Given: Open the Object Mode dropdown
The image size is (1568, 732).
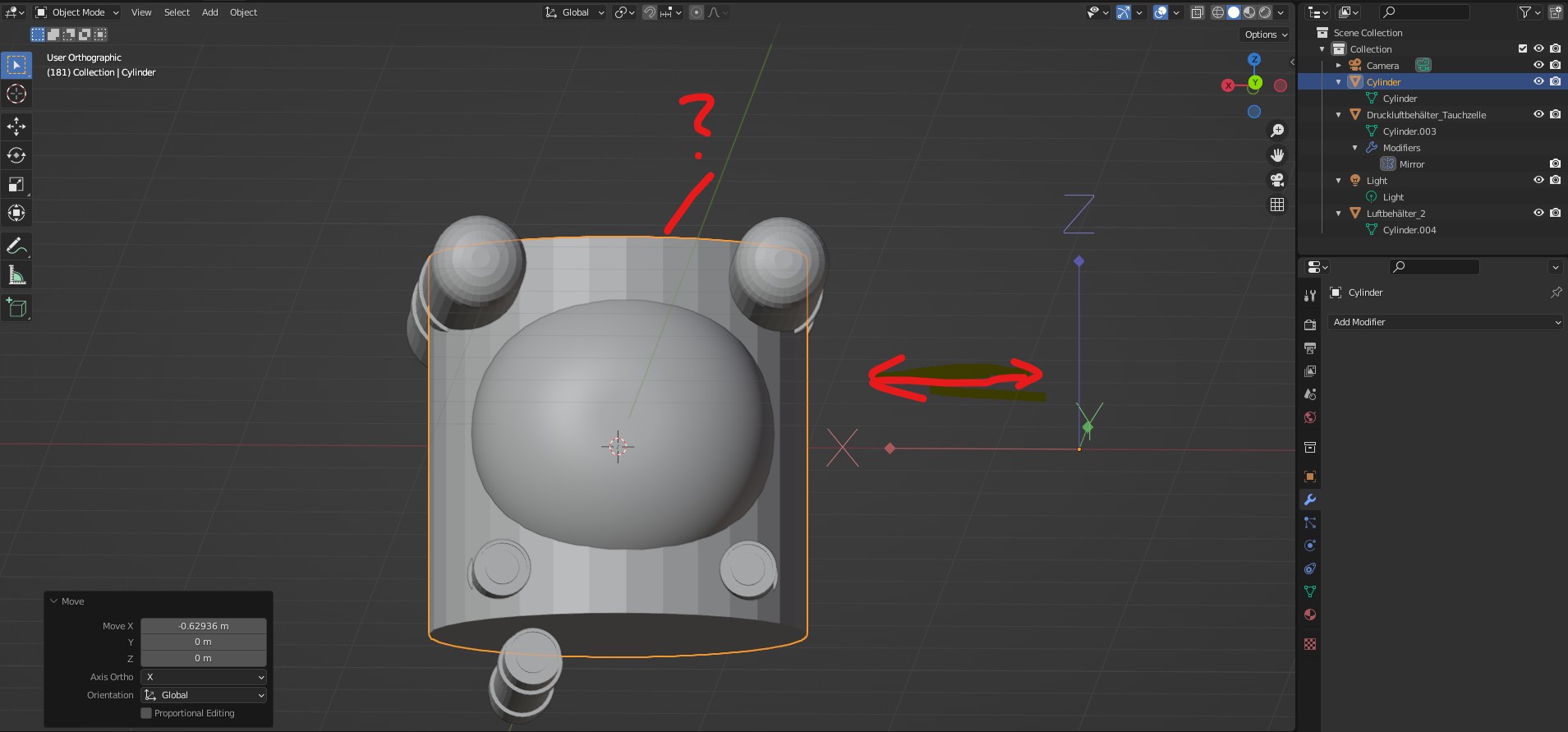Looking at the screenshot, I should pyautogui.click(x=78, y=12).
